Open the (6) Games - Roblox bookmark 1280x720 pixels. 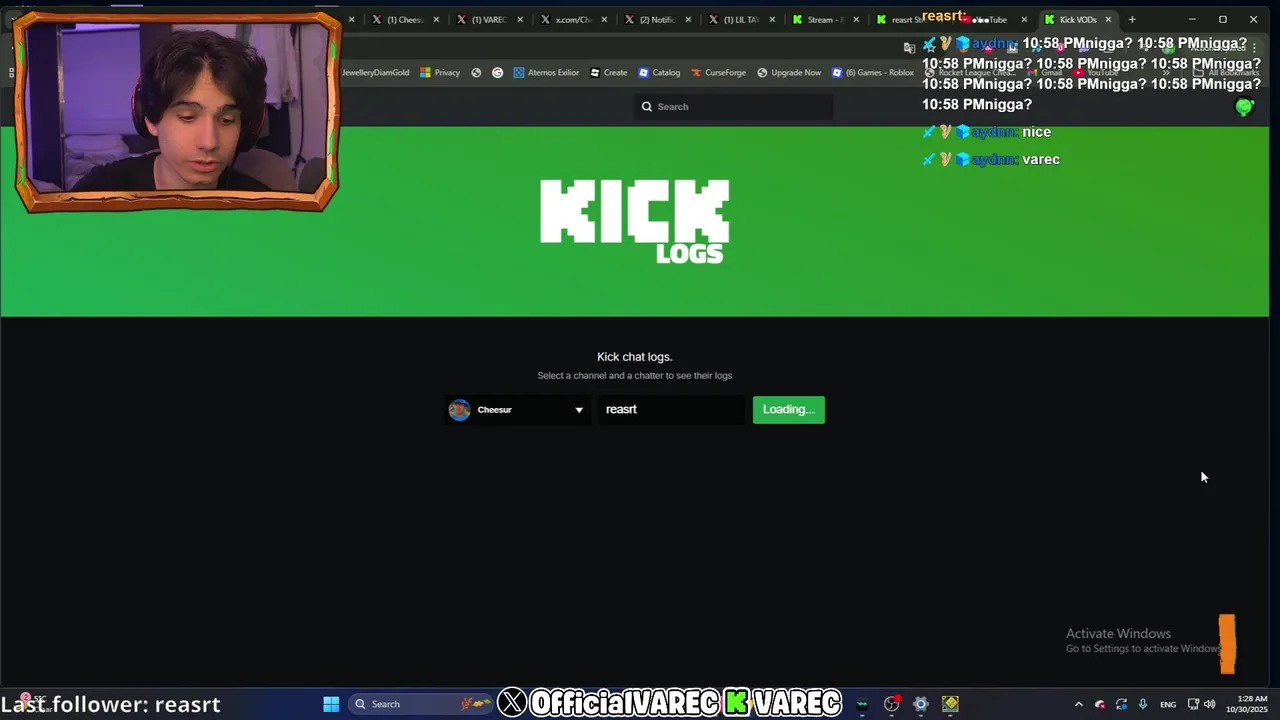(x=873, y=72)
